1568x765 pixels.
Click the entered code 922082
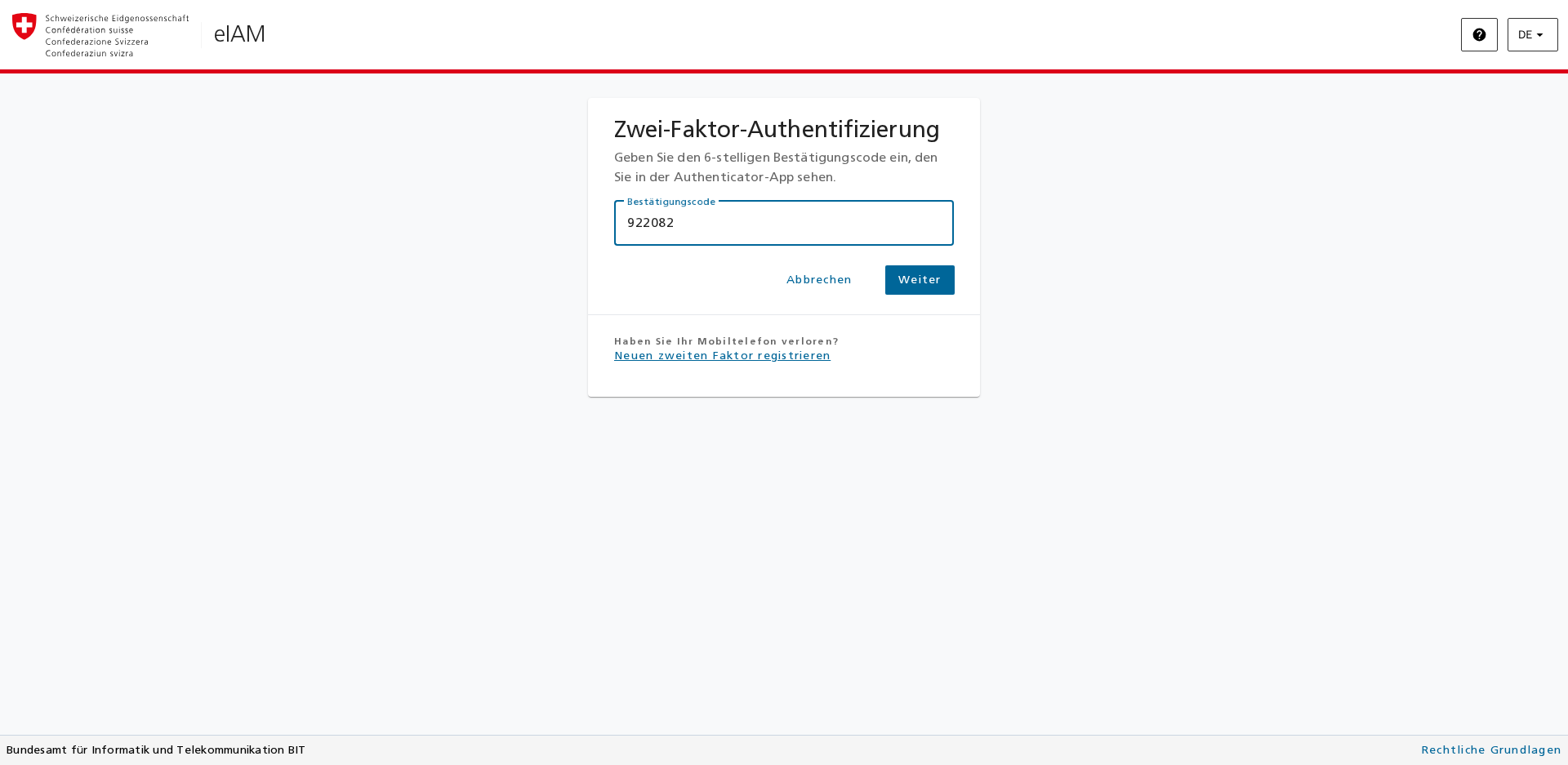651,223
